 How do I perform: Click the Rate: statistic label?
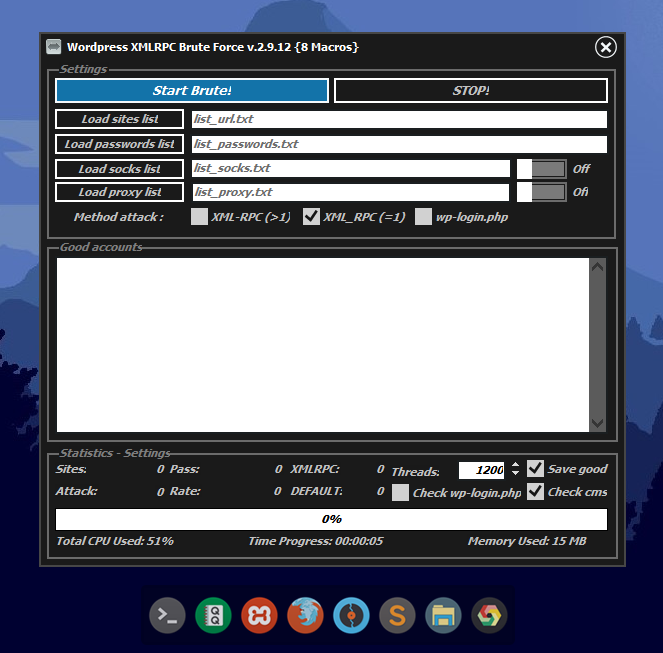click(x=185, y=491)
